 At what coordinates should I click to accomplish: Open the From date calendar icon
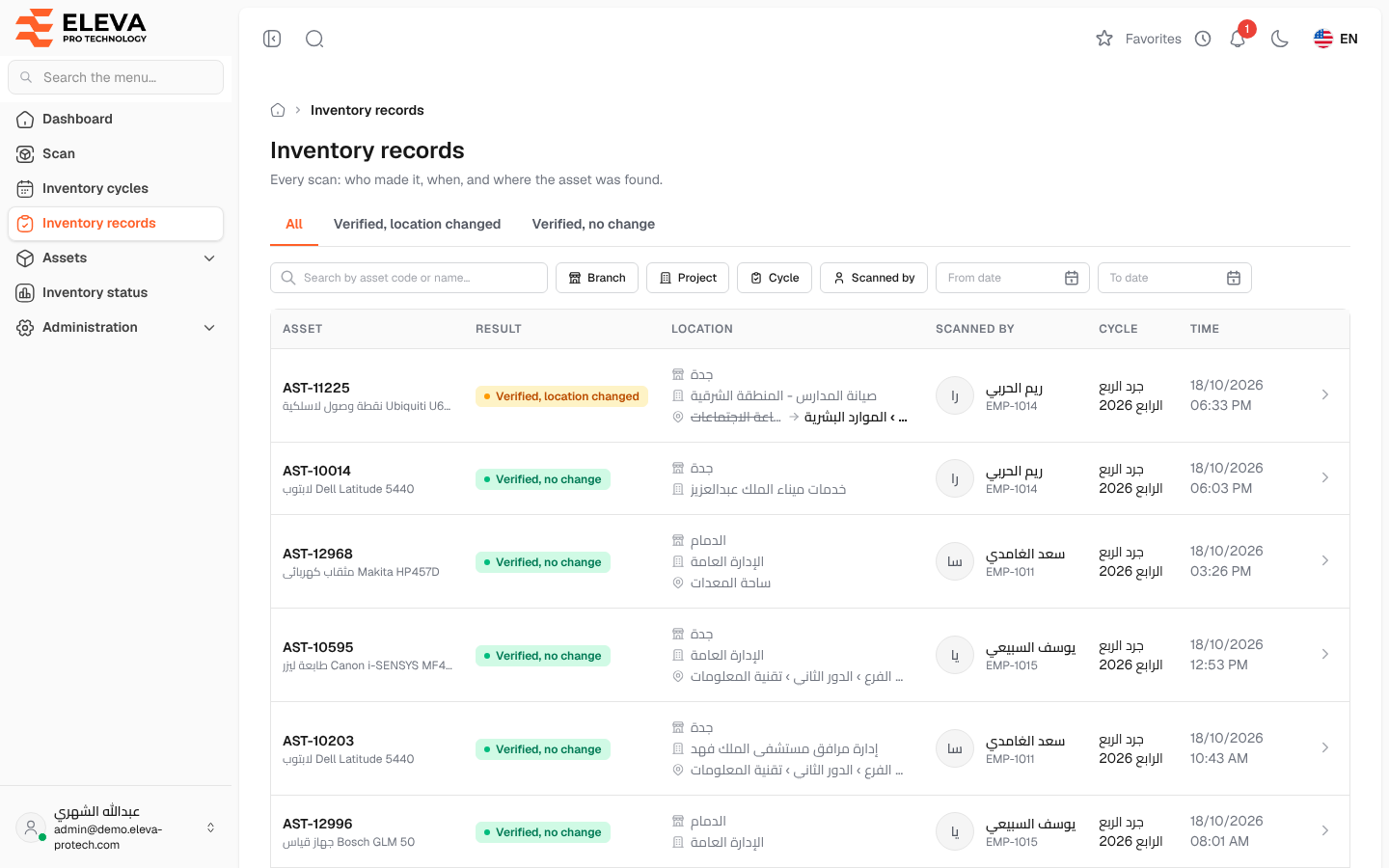pyautogui.click(x=1072, y=278)
